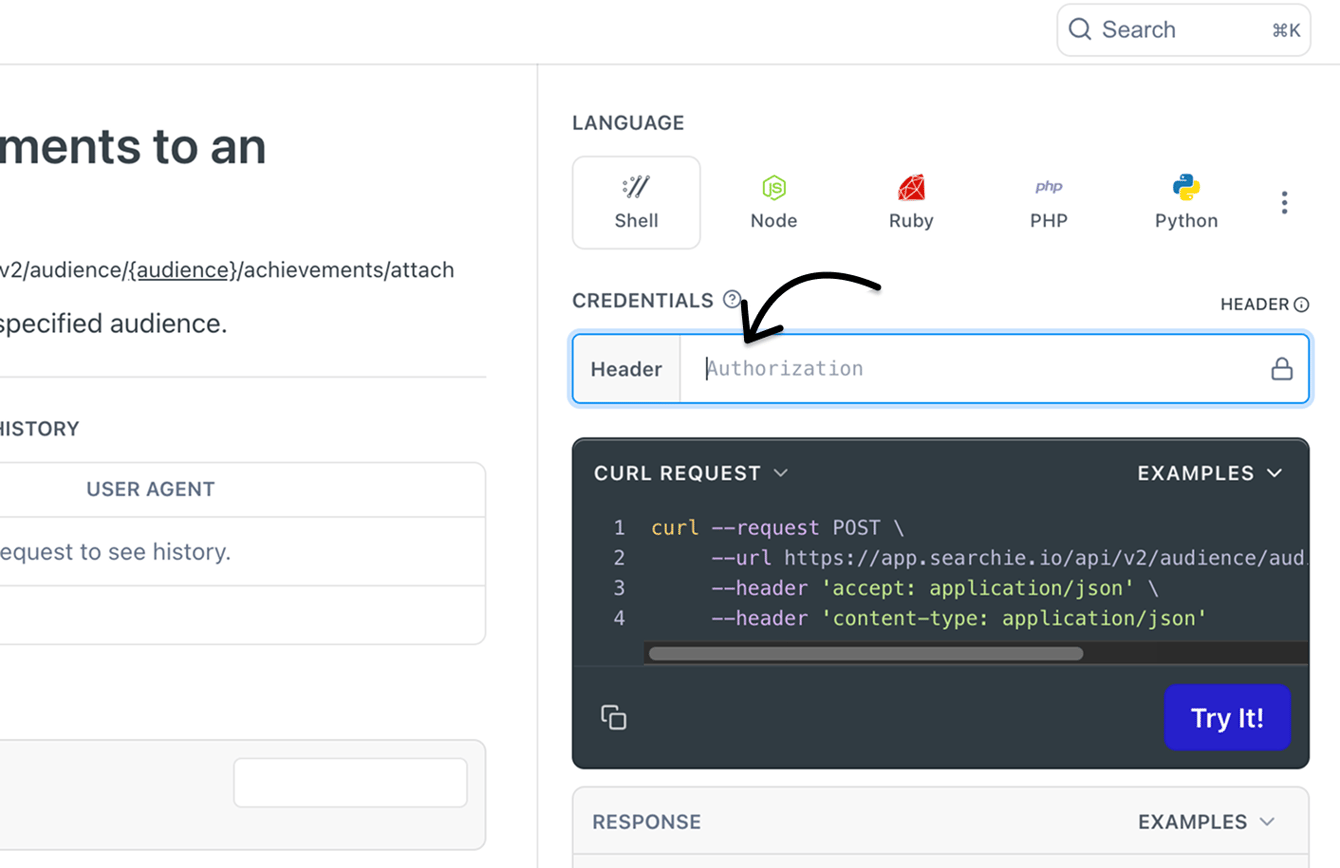
Task: Click the 'content-type: application/json' code line
Action: click(959, 618)
